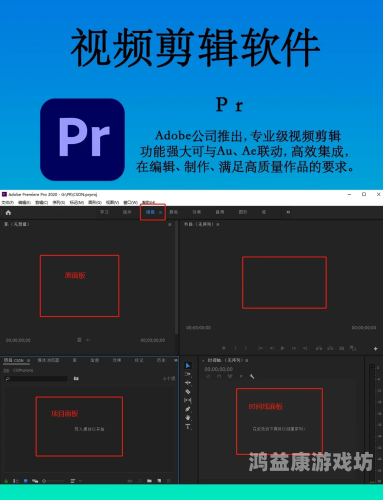Select the Slip tool
The image size is (383, 500).
click(188, 400)
